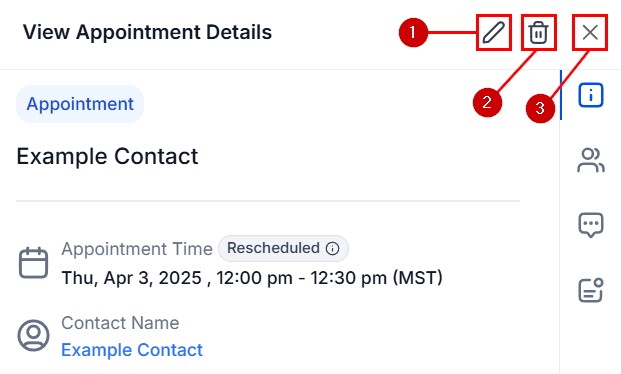621x374 pixels.
Task: Click the appointment date and time text
Action: (252, 278)
